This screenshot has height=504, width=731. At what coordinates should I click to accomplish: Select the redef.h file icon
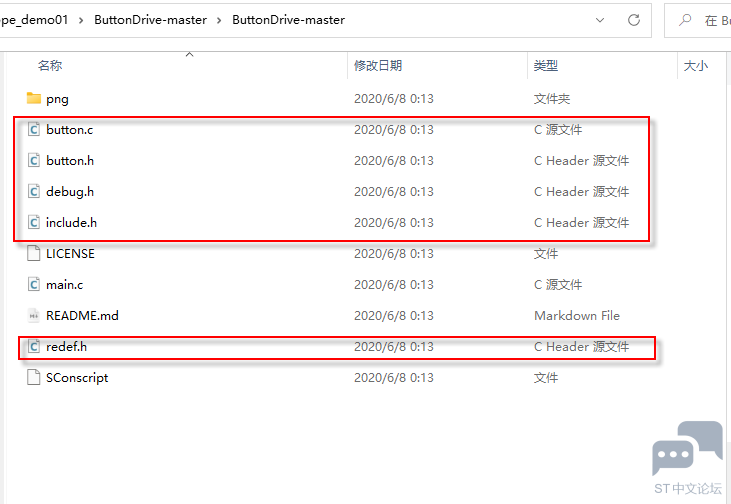tap(34, 346)
